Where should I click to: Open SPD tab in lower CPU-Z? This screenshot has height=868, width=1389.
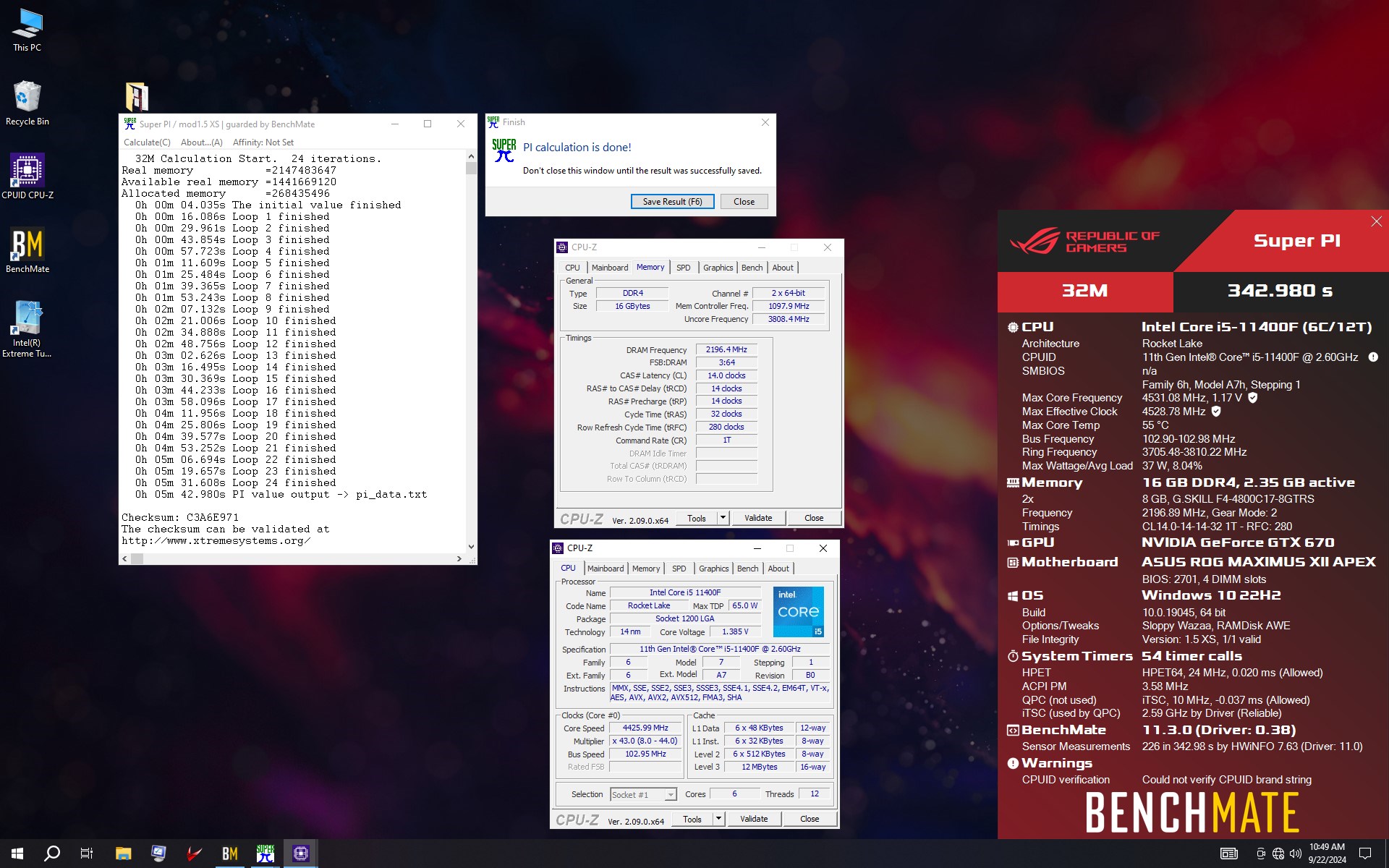679,569
